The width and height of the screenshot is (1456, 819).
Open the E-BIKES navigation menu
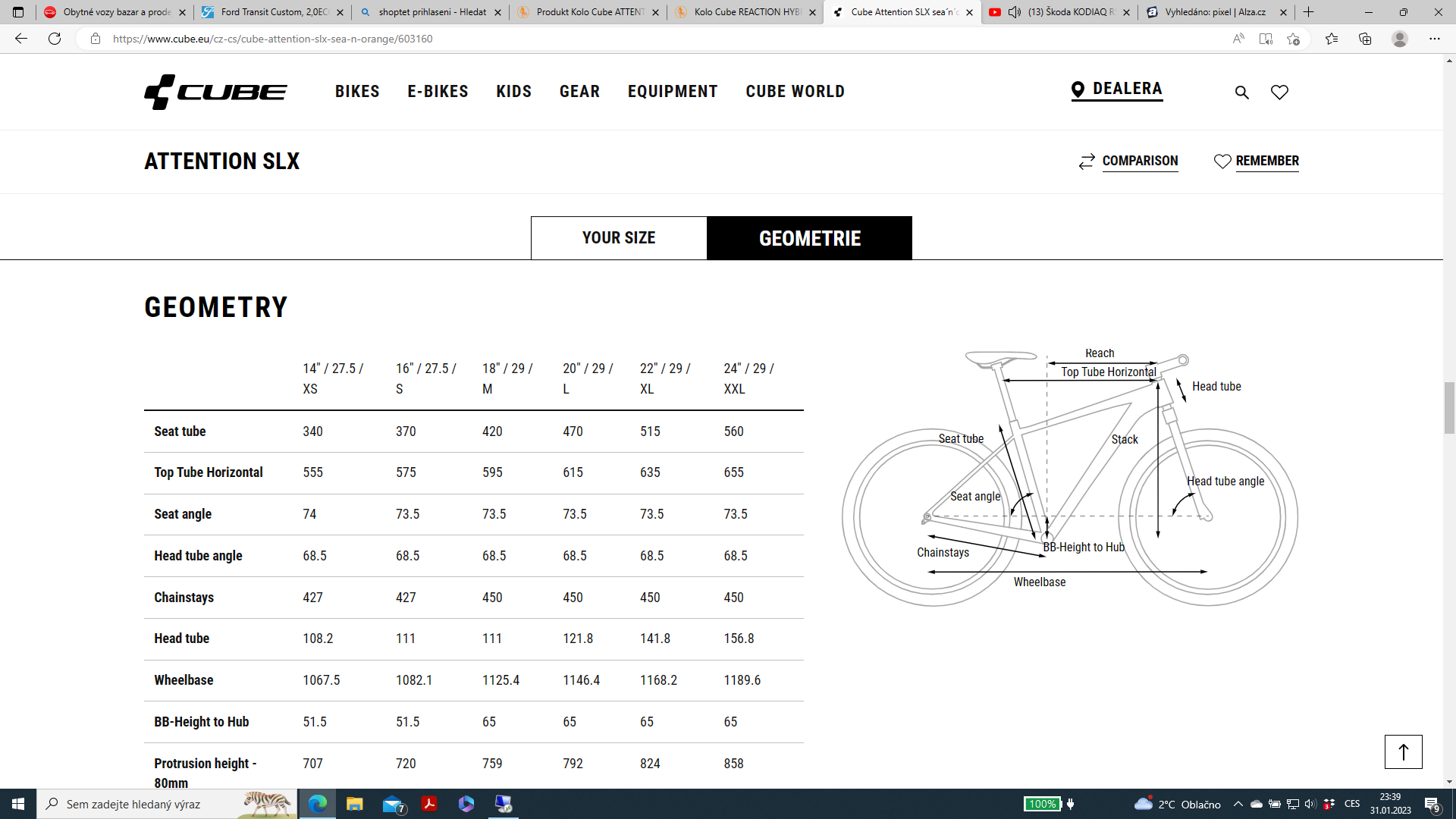[x=438, y=92]
